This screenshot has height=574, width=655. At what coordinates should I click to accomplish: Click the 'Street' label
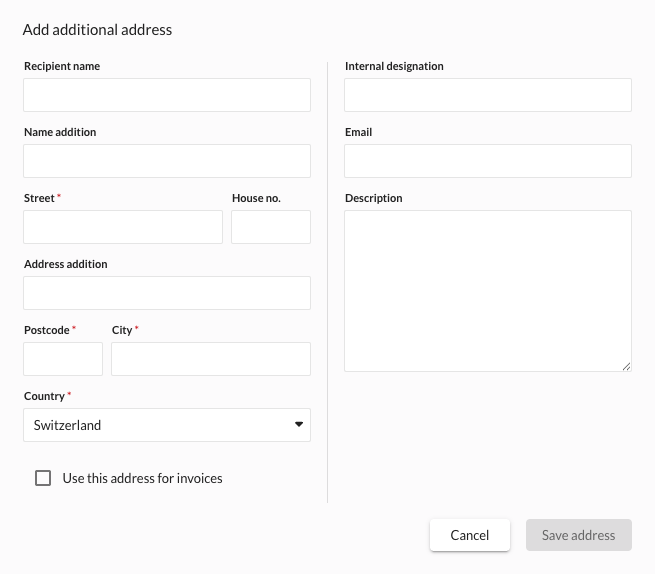[x=39, y=198]
